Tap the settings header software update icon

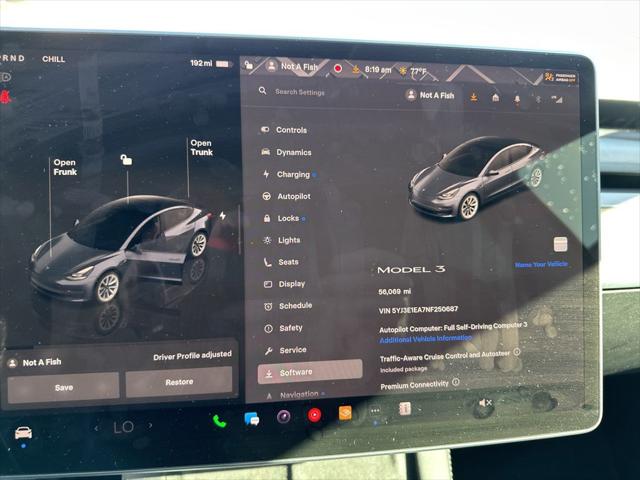pyautogui.click(x=474, y=97)
